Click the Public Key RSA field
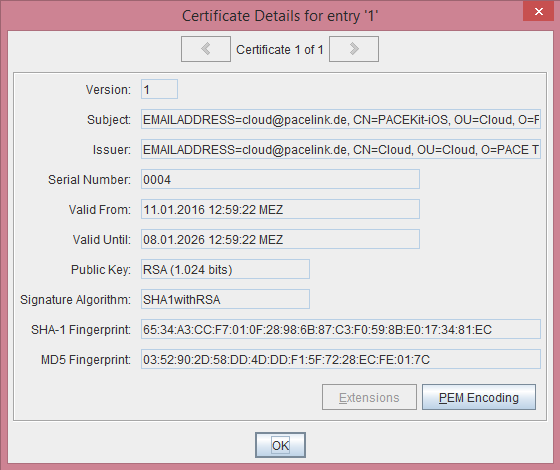This screenshot has height=470, width=560. [225, 269]
